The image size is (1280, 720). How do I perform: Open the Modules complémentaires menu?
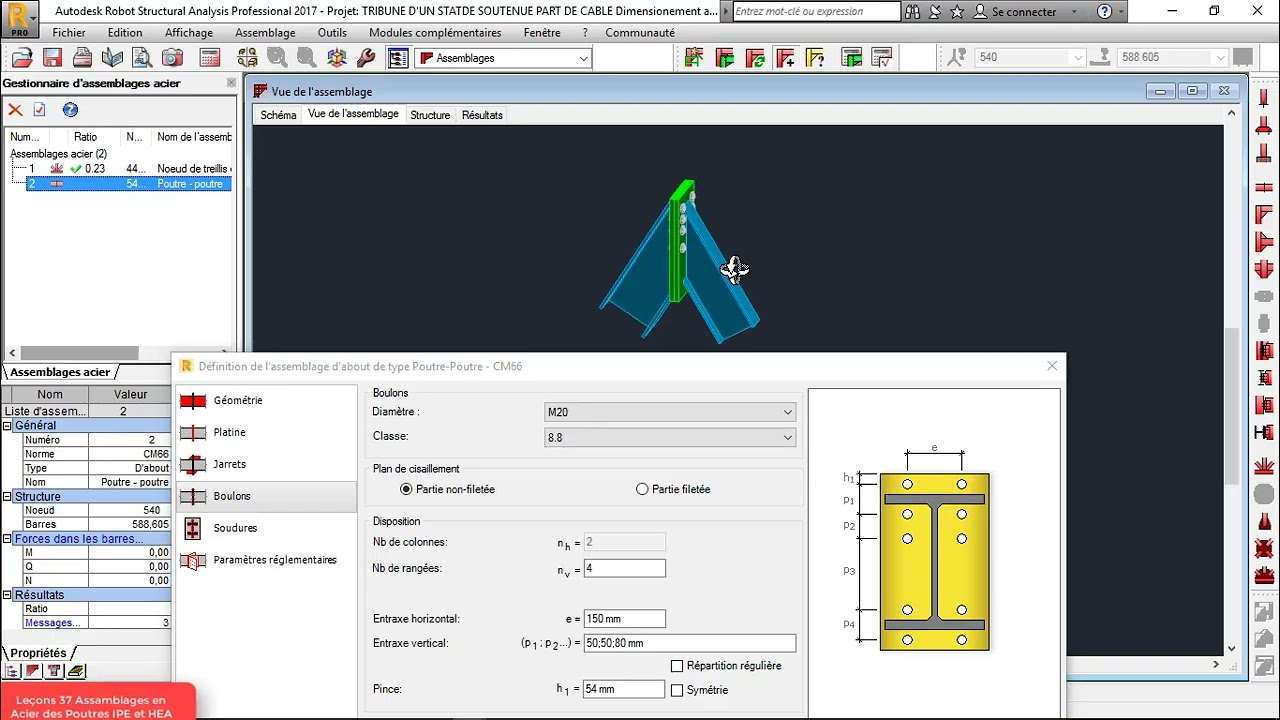(x=435, y=33)
